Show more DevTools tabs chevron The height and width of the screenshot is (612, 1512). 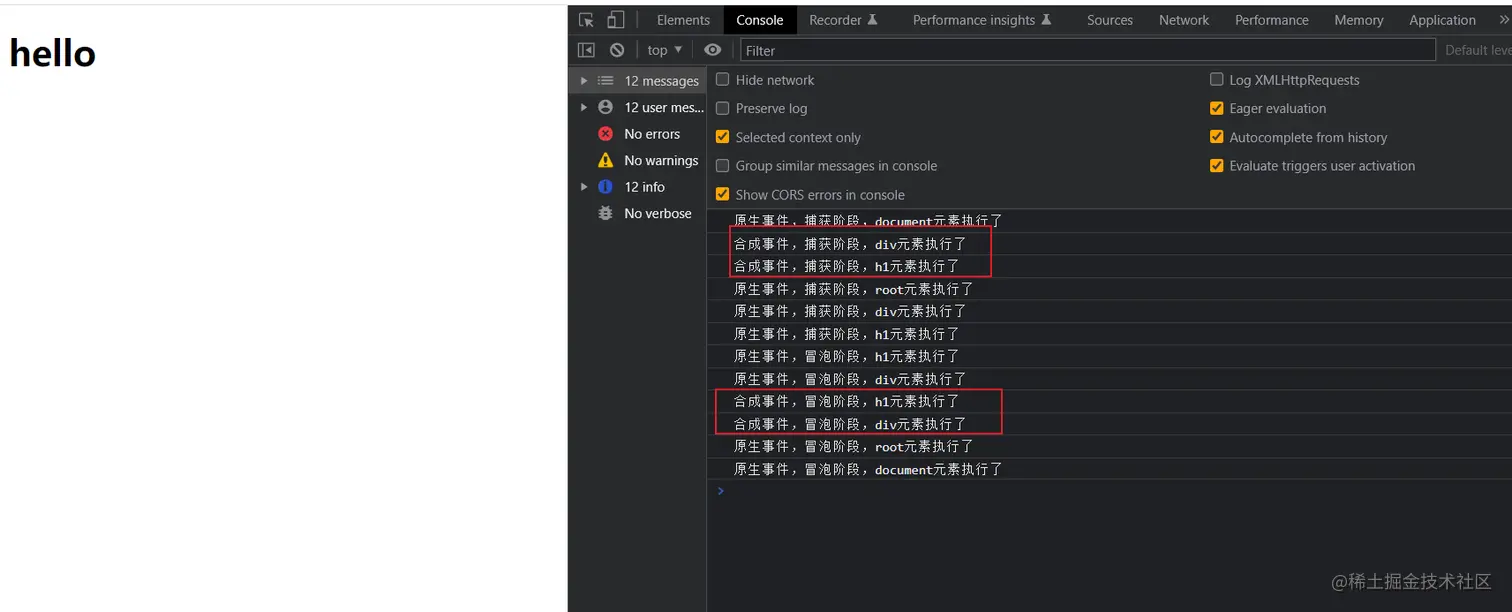(x=1503, y=20)
